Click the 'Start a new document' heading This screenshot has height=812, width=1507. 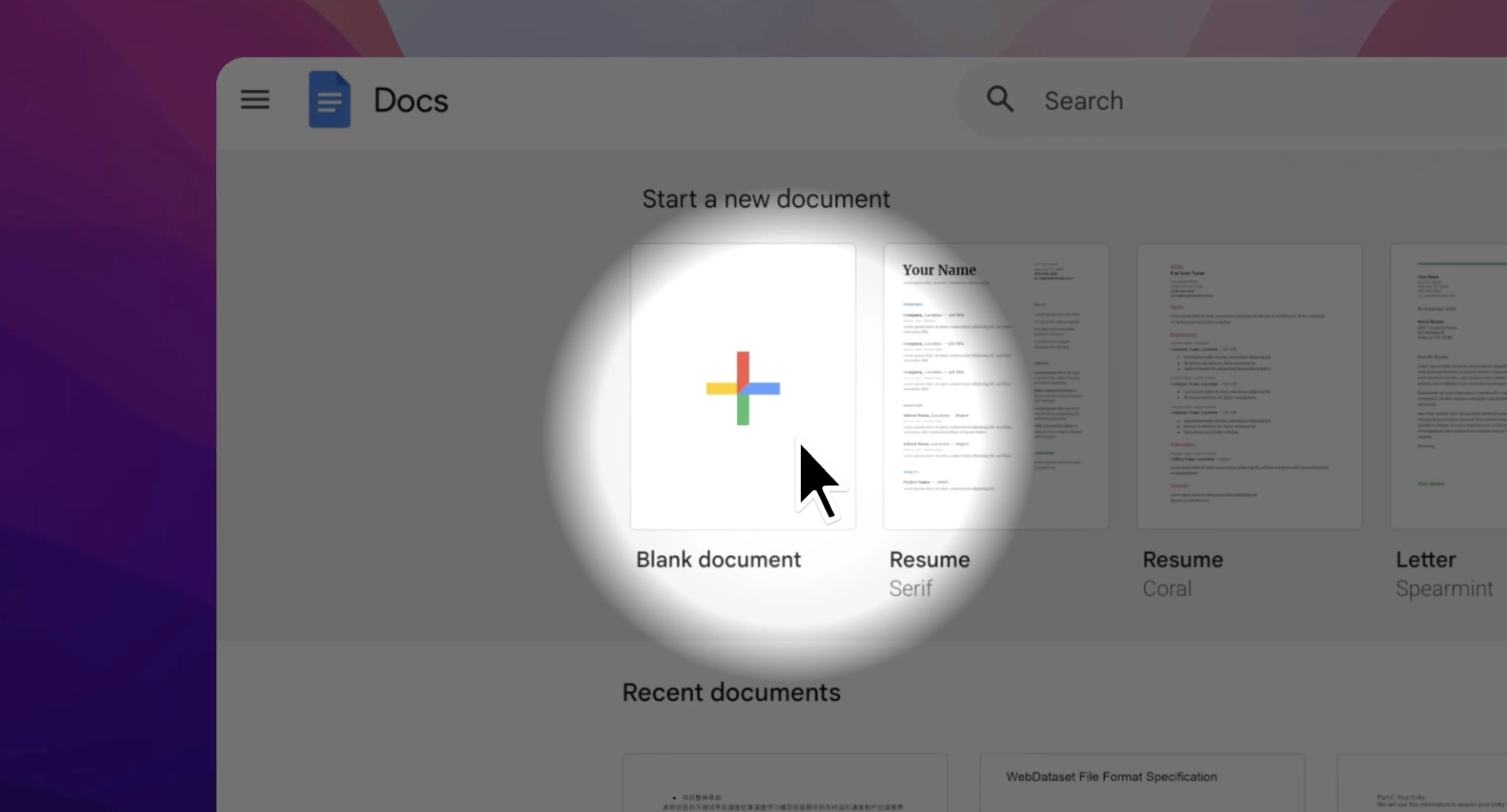point(766,198)
